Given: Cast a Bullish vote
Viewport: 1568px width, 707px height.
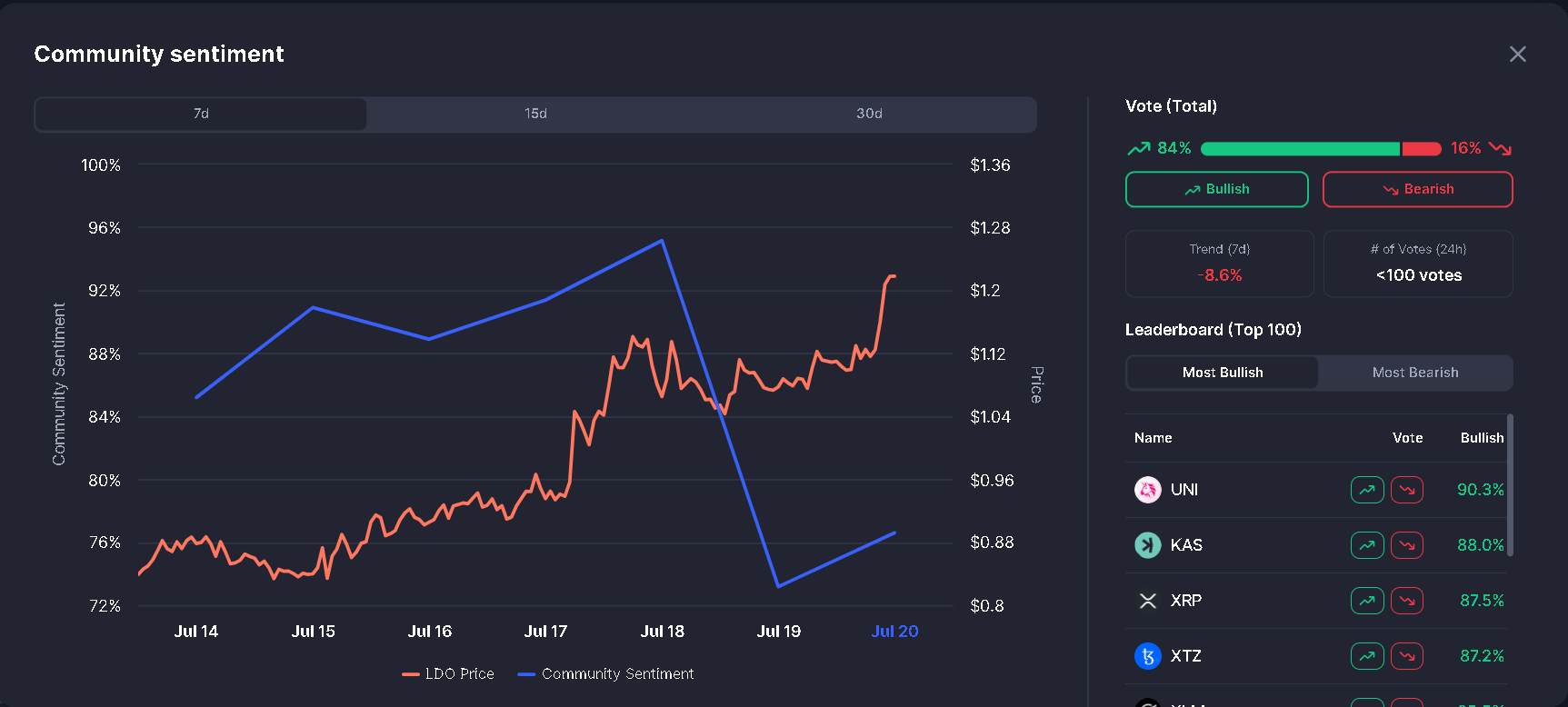Looking at the screenshot, I should [x=1216, y=189].
